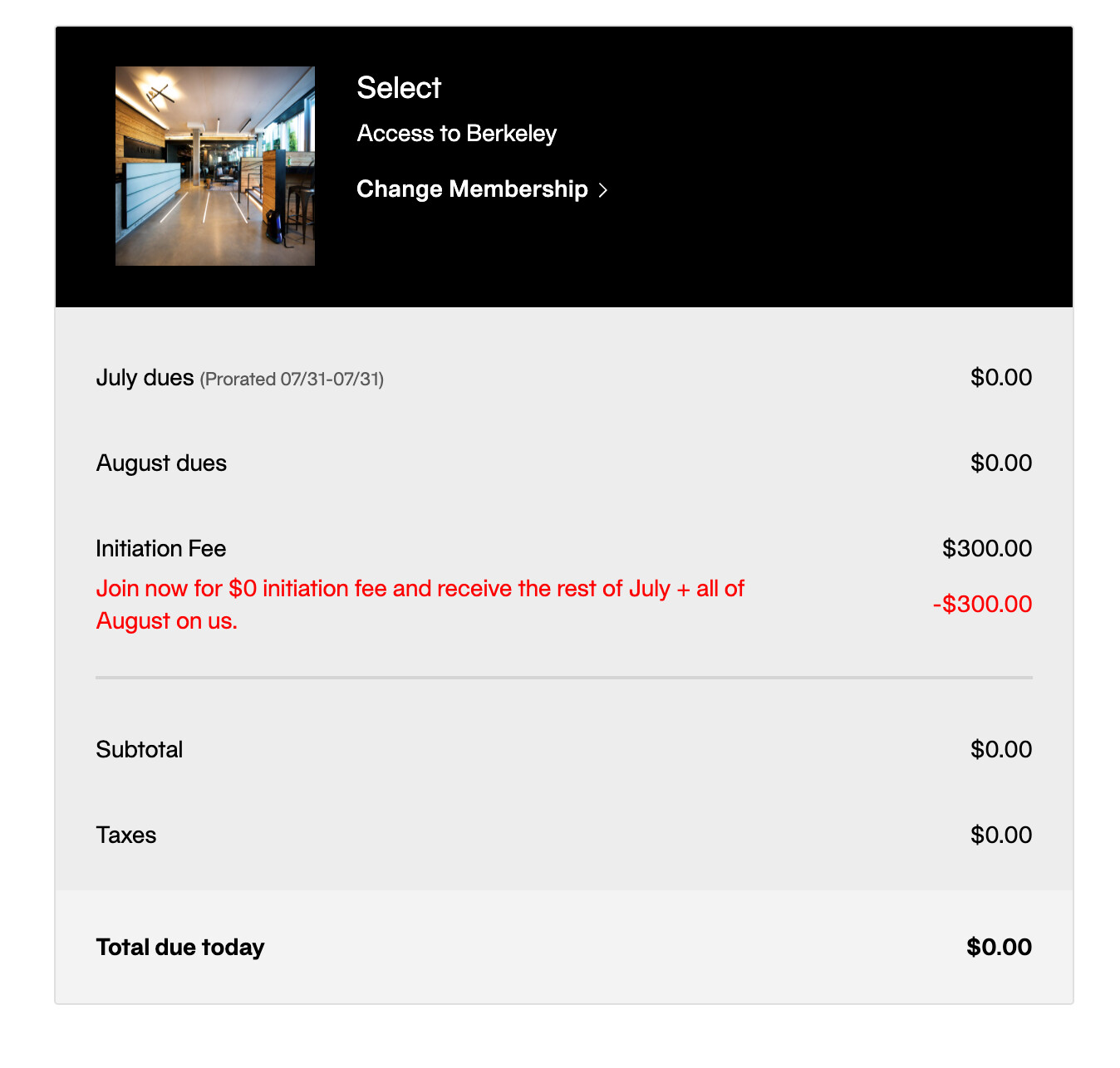Screen dimensions: 1120x1068
Task: Click the July dues $0.00 amount
Action: click(x=1001, y=378)
